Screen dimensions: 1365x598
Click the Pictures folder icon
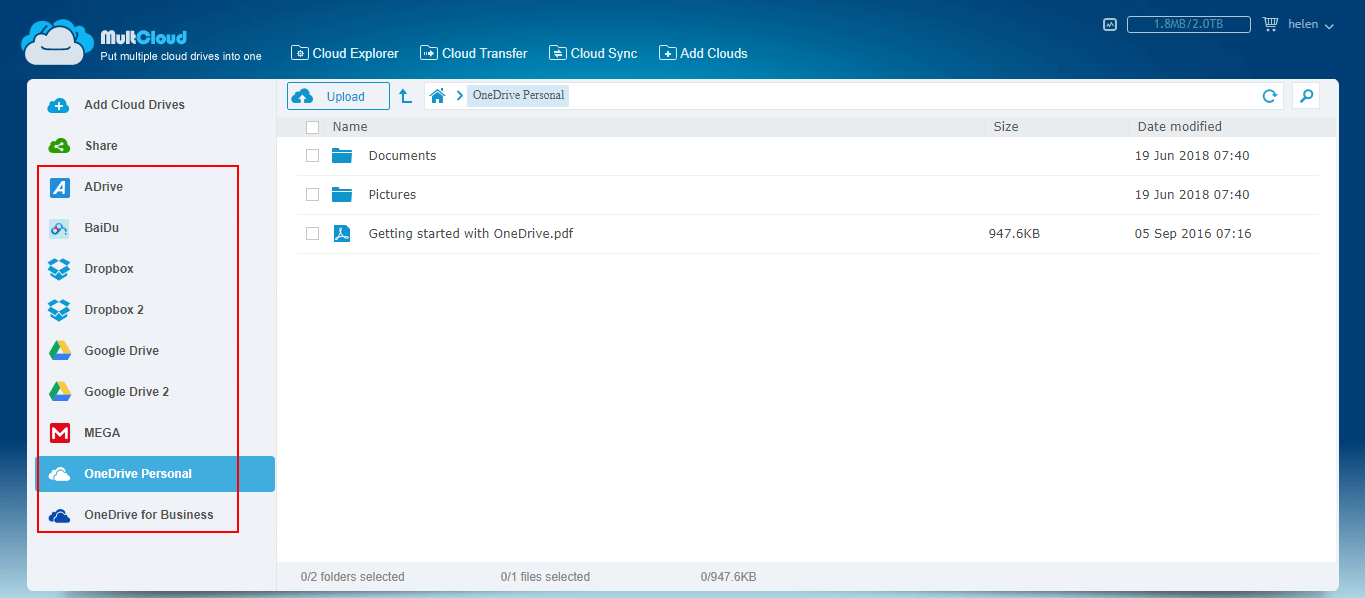click(x=342, y=194)
